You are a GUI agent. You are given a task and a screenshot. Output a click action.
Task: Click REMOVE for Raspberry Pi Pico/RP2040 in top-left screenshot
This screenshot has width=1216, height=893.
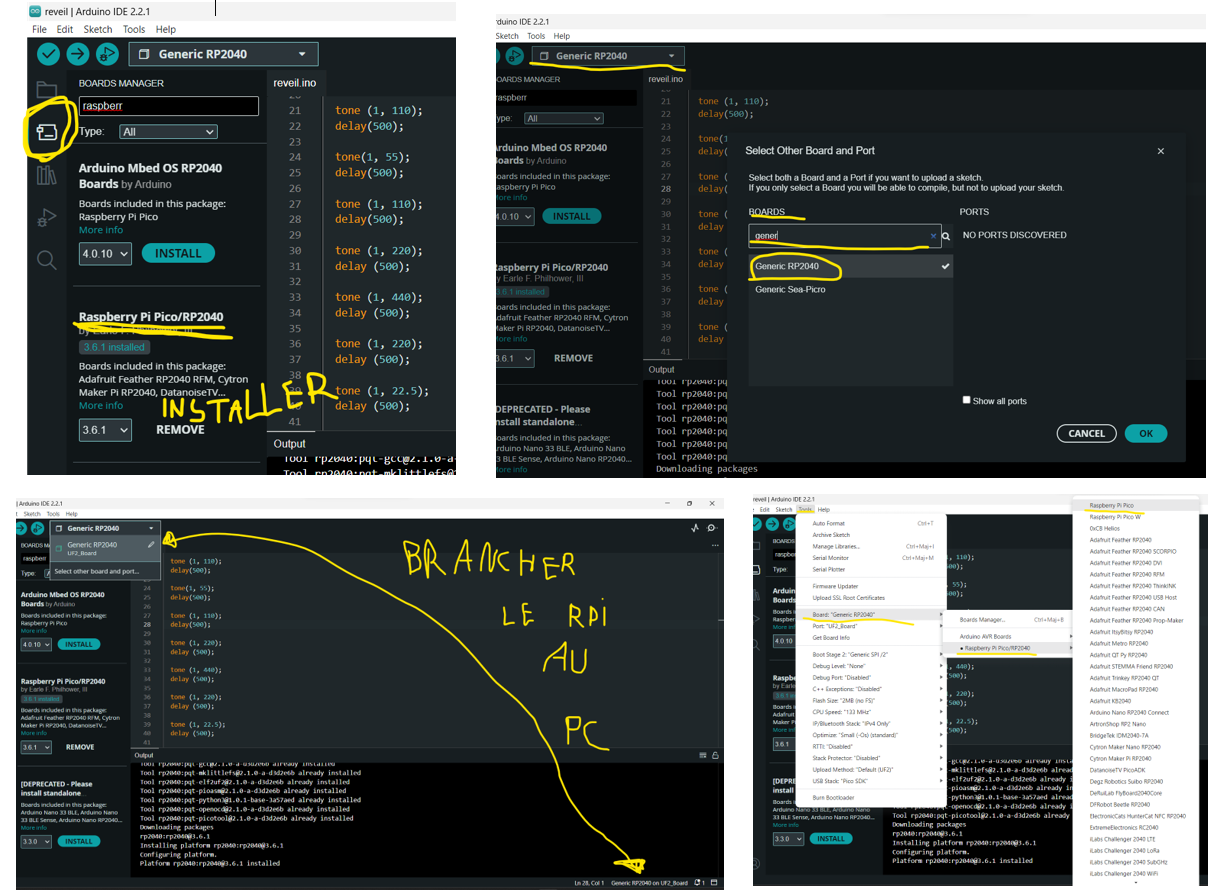point(180,430)
